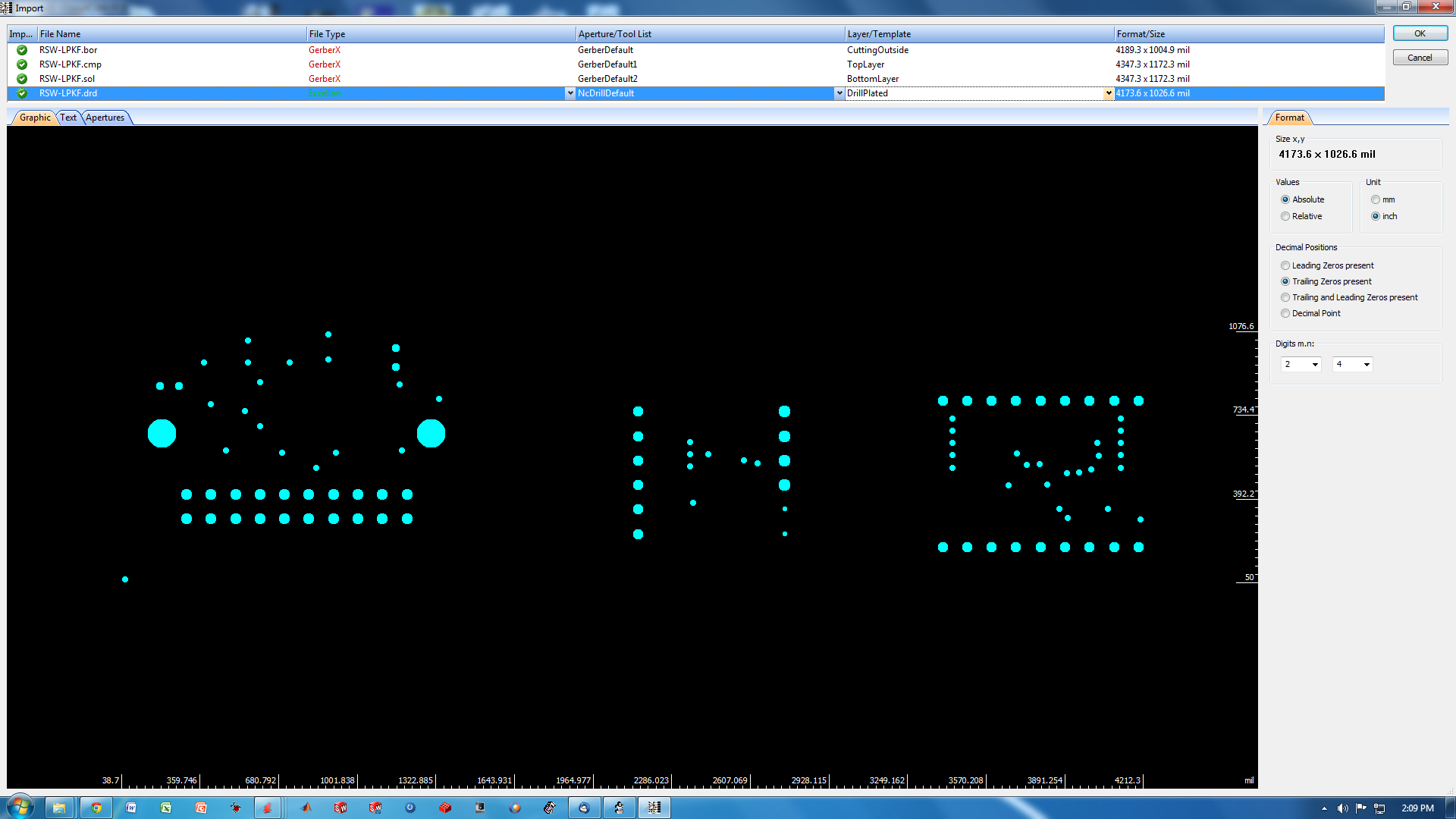Click green check icon for RSW-LPKF.bor
This screenshot has height=819, width=1456.
(x=22, y=50)
